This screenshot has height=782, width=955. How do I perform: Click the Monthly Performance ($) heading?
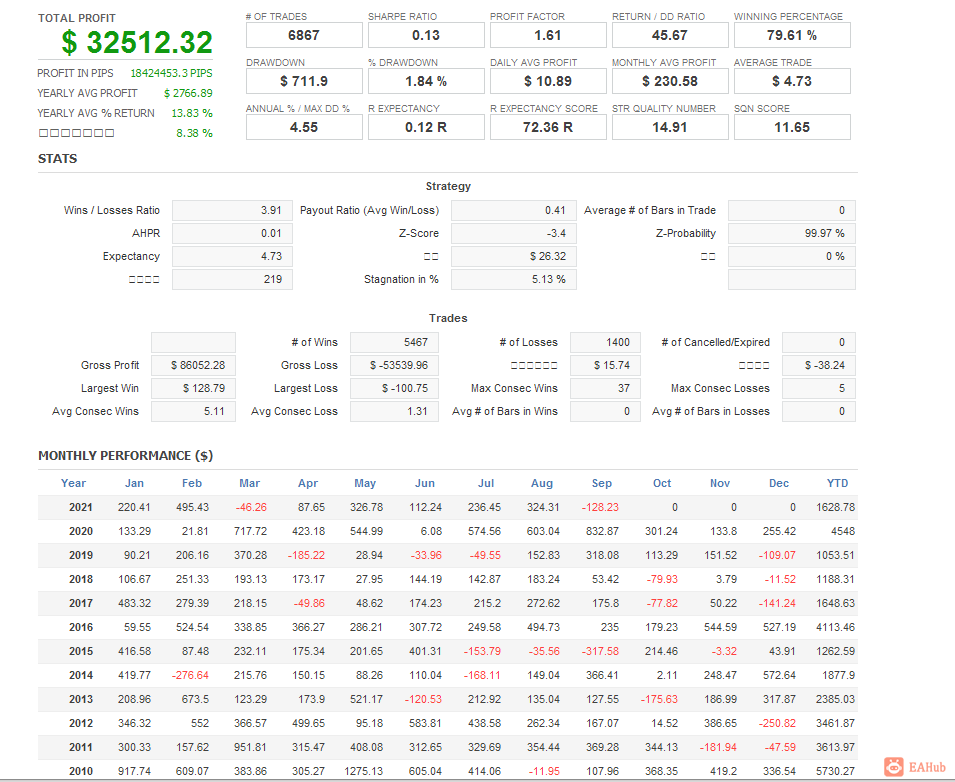pos(125,456)
